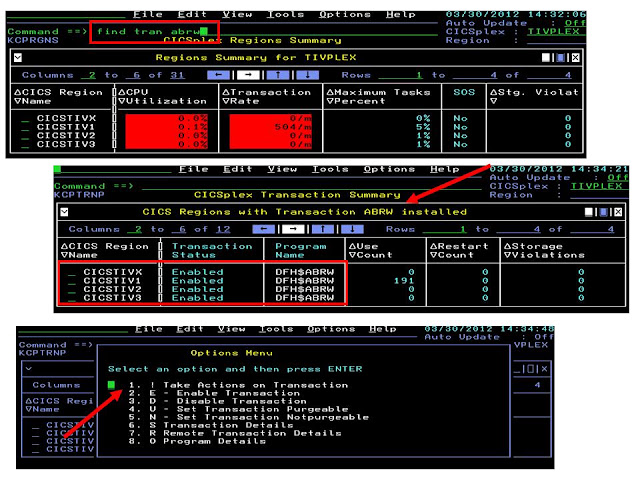Screen dimensions: 640x480
Task: Sort by Maximum Tasks Percent column
Action: coord(378,97)
